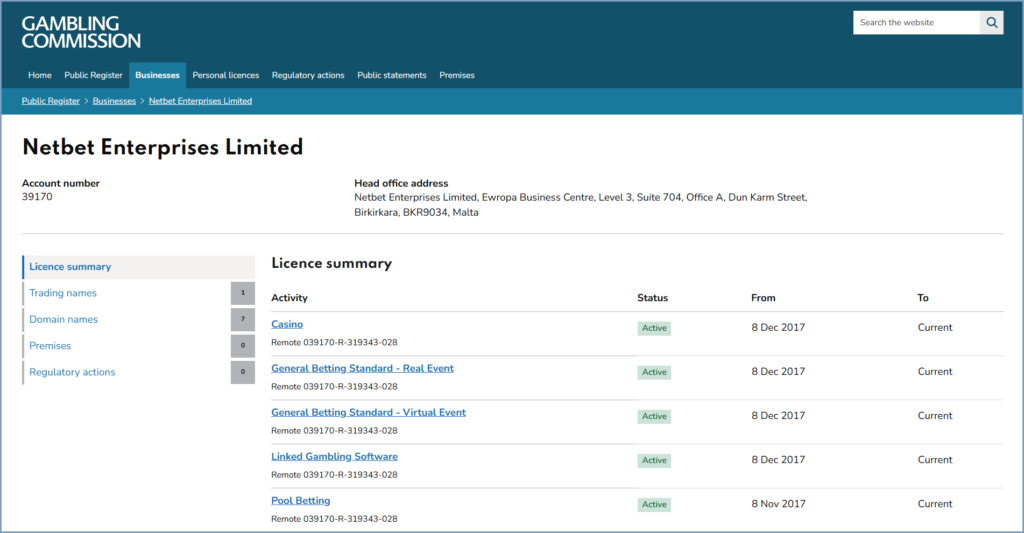Open Premises in top navigation
The height and width of the screenshot is (533, 1024).
[457, 75]
